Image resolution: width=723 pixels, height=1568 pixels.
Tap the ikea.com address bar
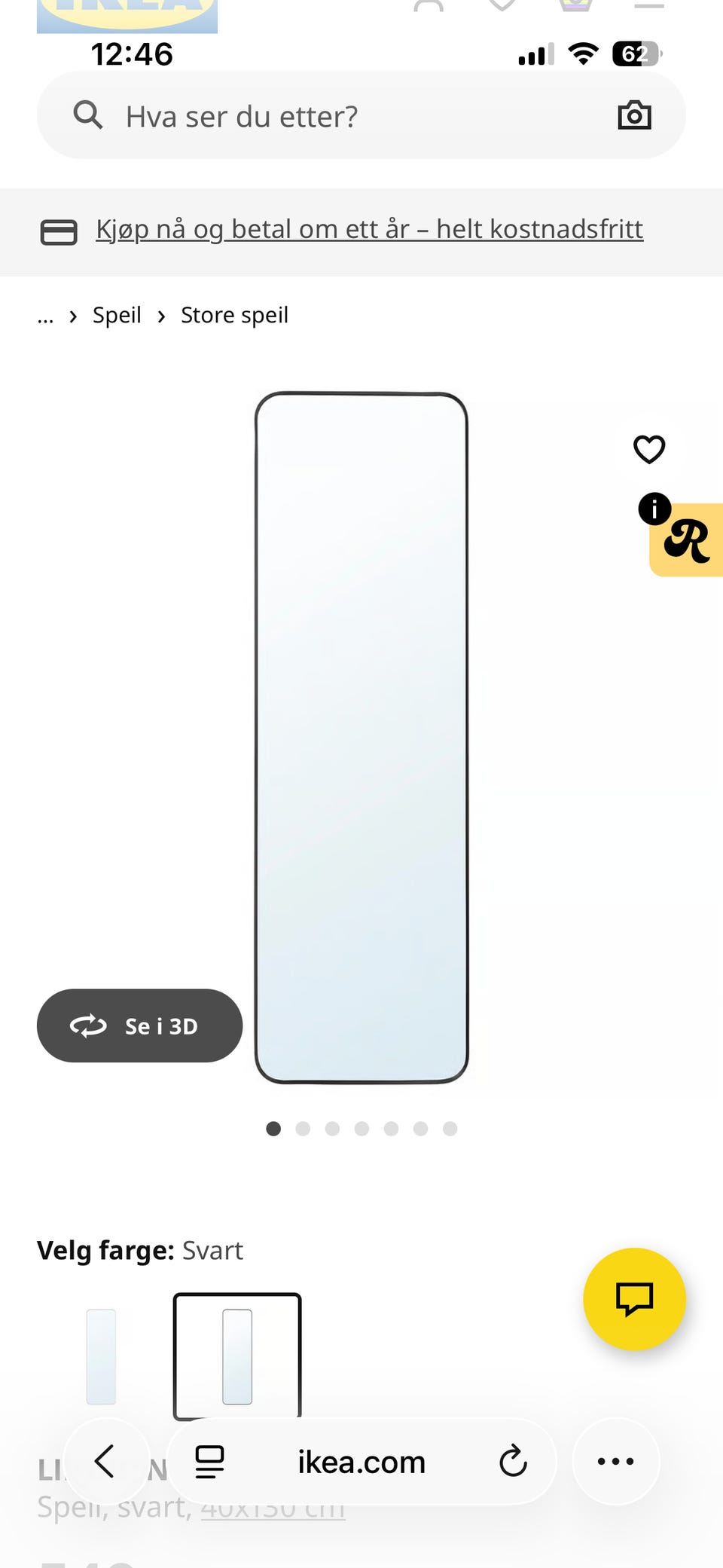pos(361,1462)
